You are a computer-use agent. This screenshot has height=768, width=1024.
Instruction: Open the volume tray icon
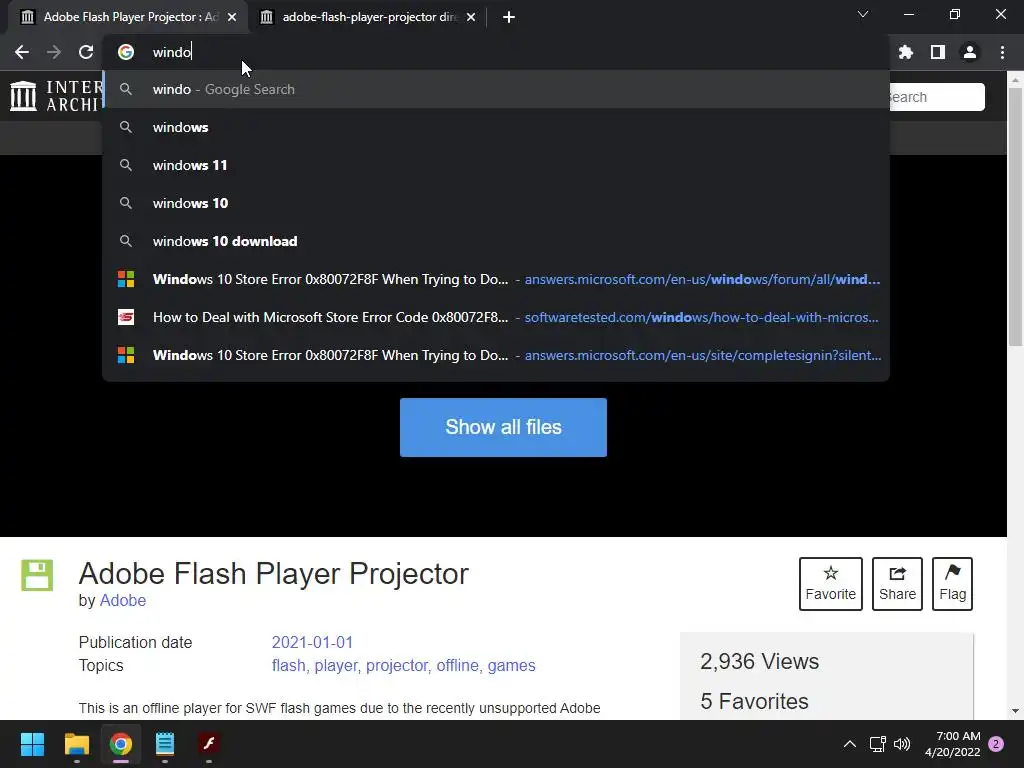pyautogui.click(x=902, y=744)
